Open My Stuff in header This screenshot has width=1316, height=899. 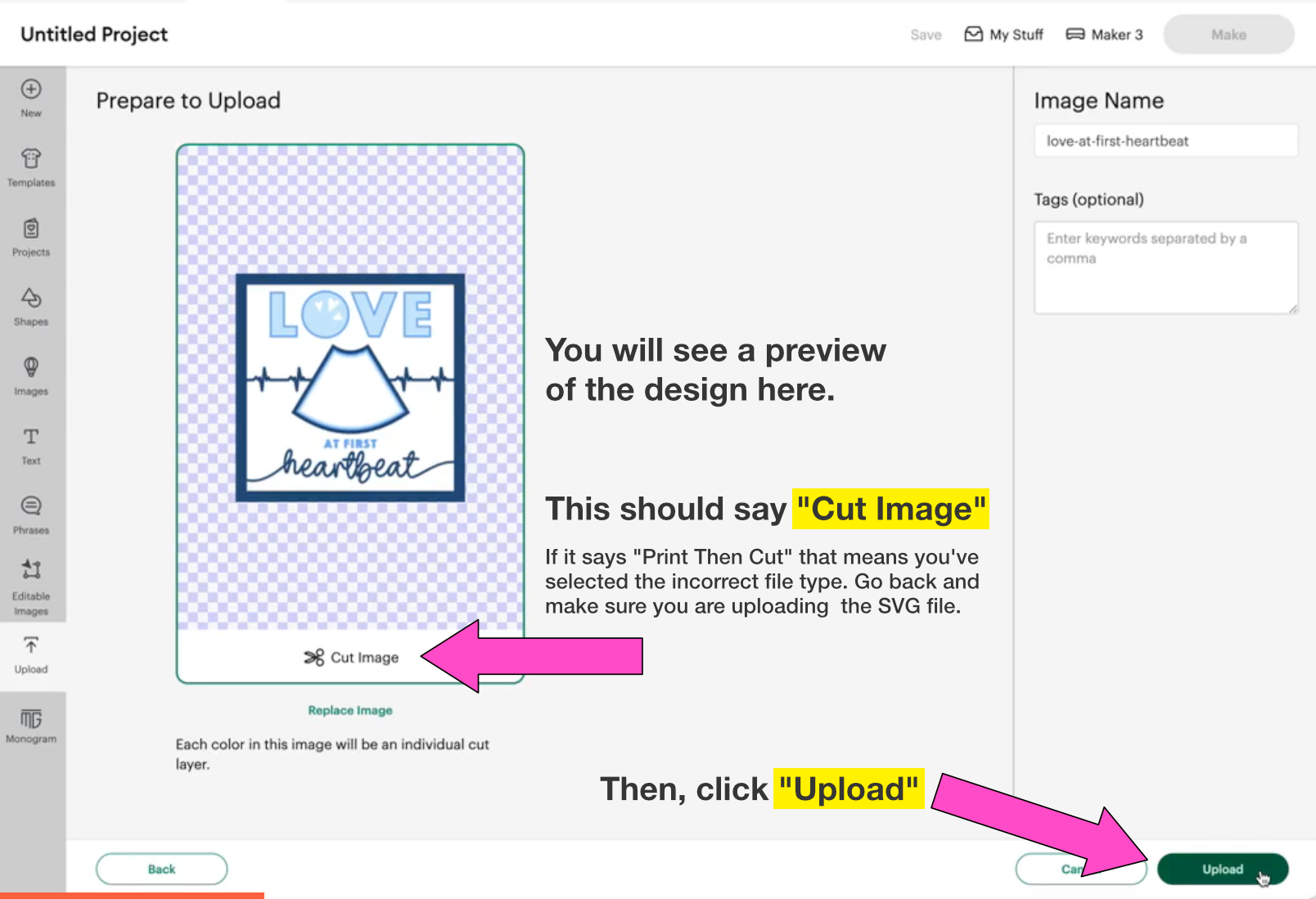point(1004,34)
